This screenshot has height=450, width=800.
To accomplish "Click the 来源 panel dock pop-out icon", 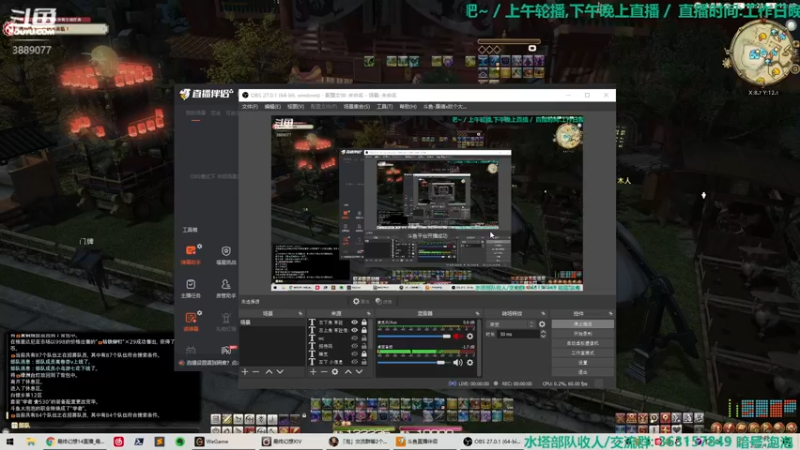I will point(368,313).
